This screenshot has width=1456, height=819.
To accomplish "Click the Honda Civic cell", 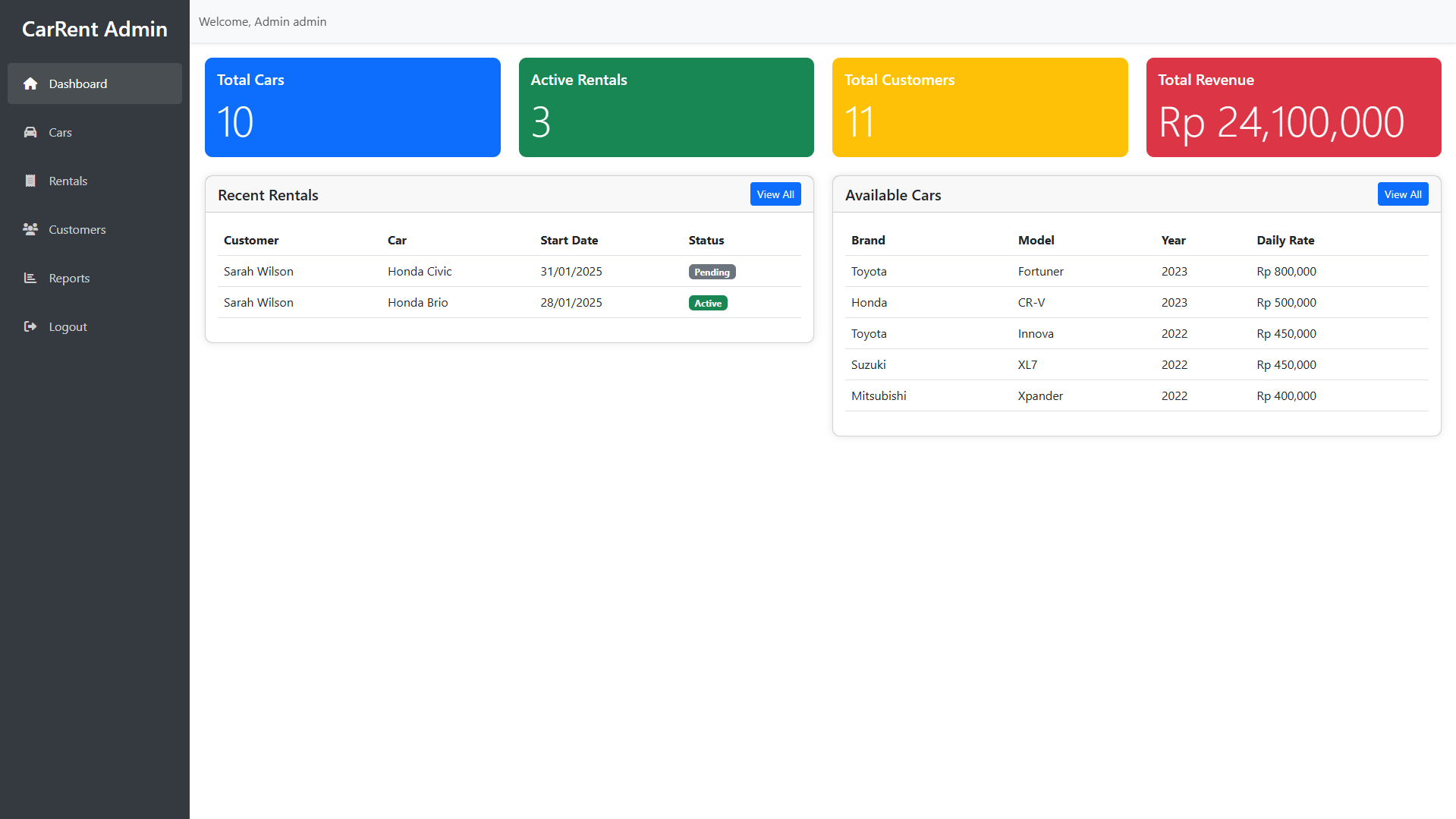I will click(420, 271).
